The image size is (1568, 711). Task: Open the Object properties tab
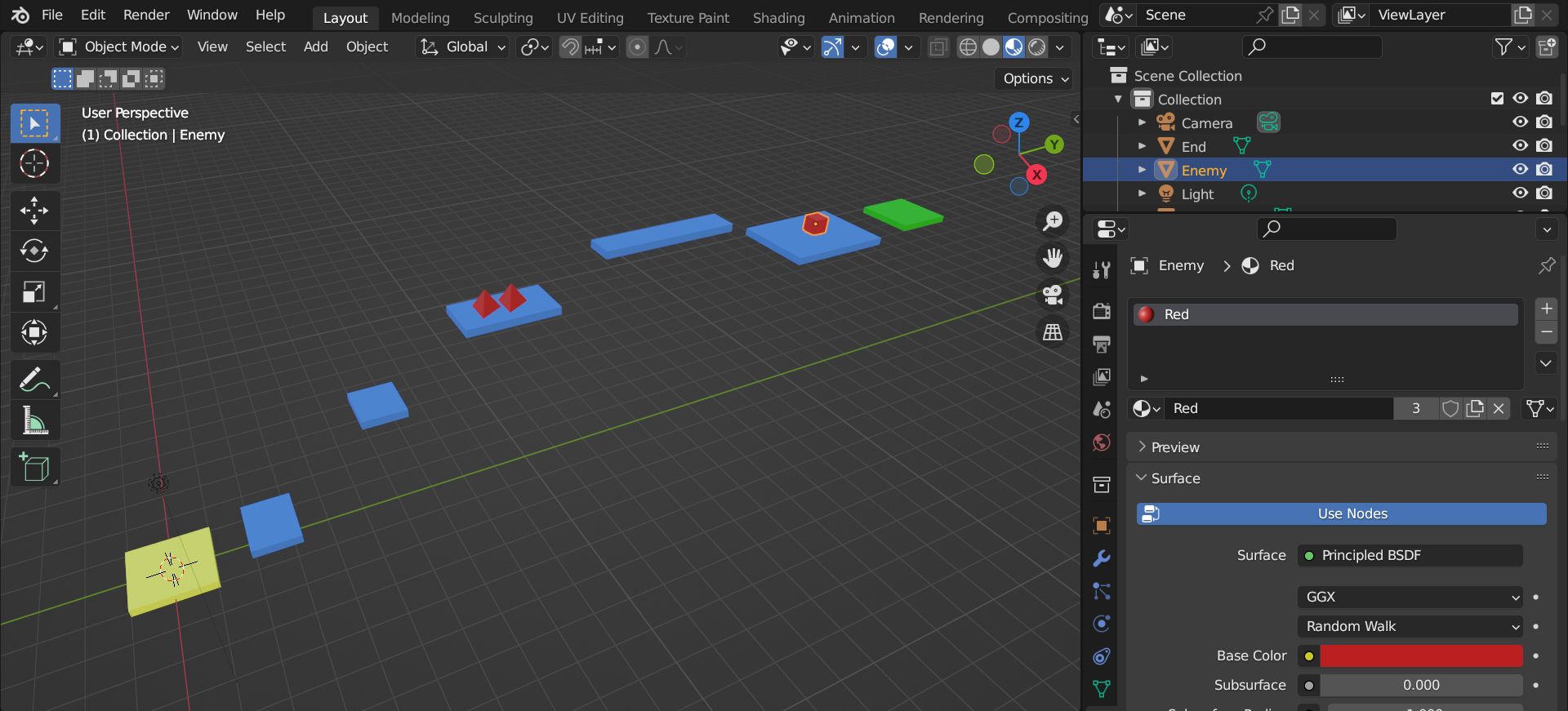pos(1102,526)
